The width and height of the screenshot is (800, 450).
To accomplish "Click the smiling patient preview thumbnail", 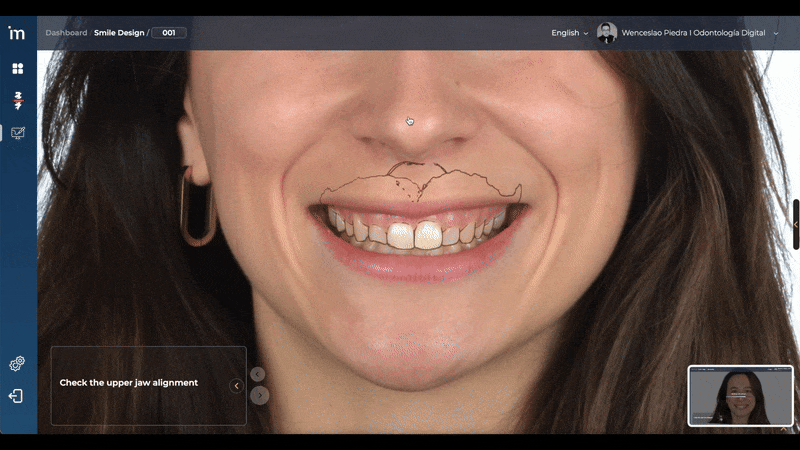I will 740,396.
